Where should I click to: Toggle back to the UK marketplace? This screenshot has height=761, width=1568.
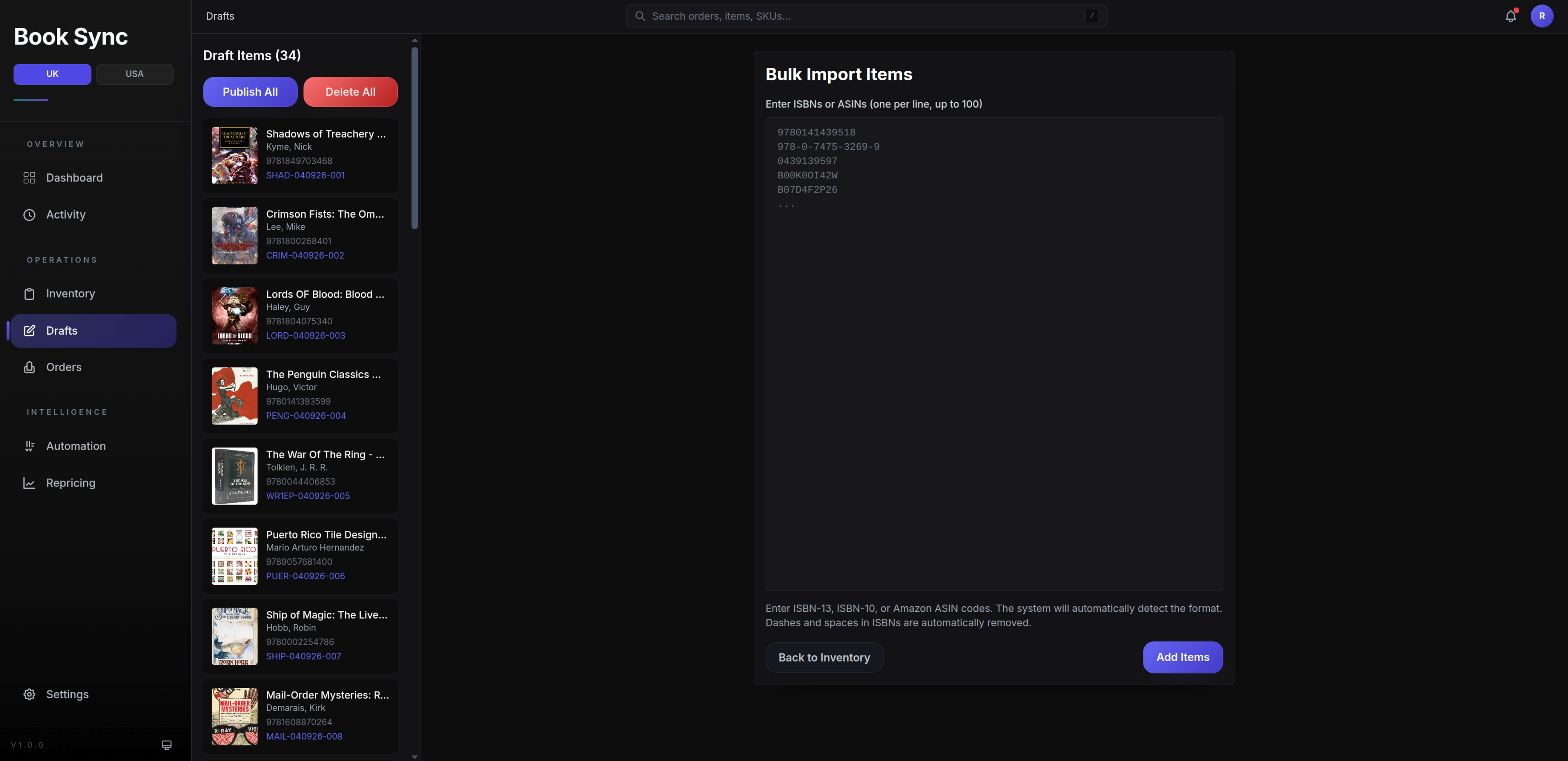pyautogui.click(x=52, y=74)
